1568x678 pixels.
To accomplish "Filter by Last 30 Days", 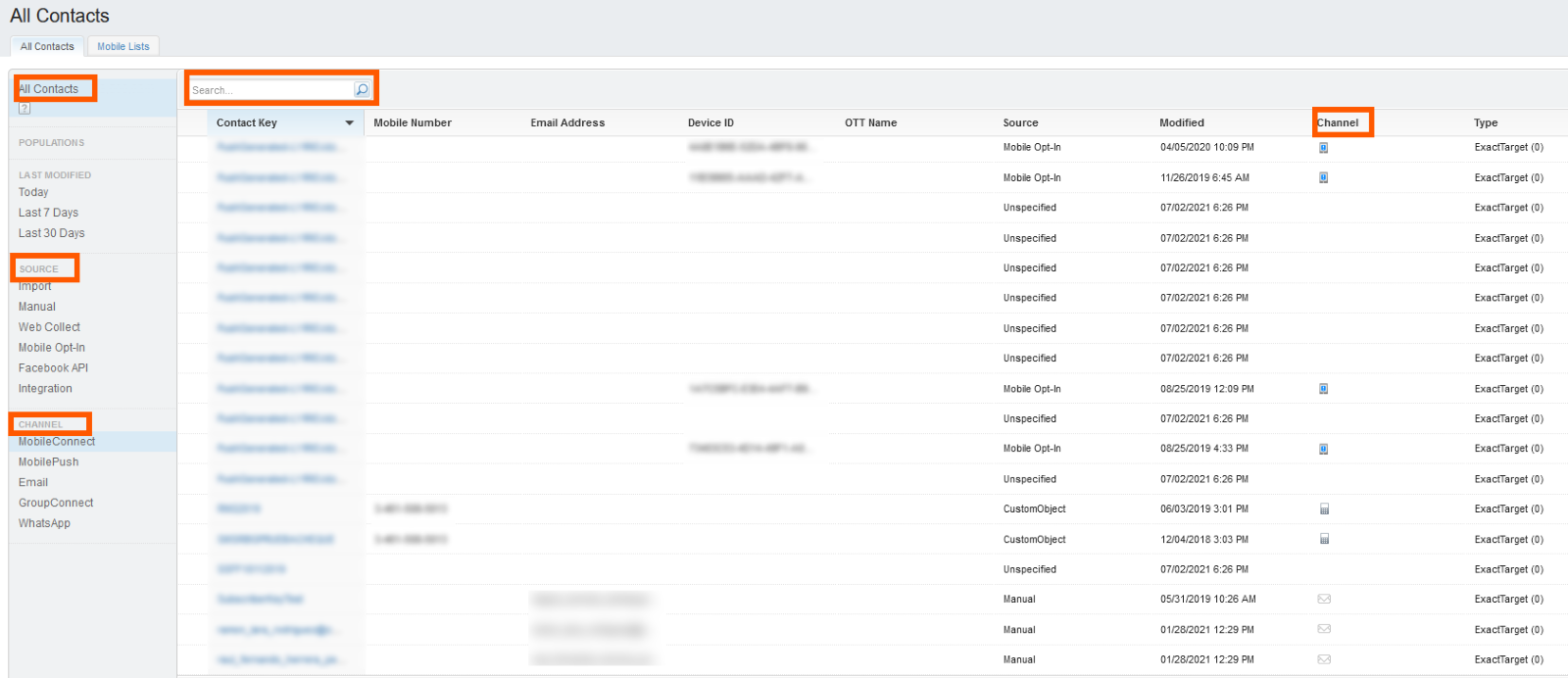I will point(52,233).
